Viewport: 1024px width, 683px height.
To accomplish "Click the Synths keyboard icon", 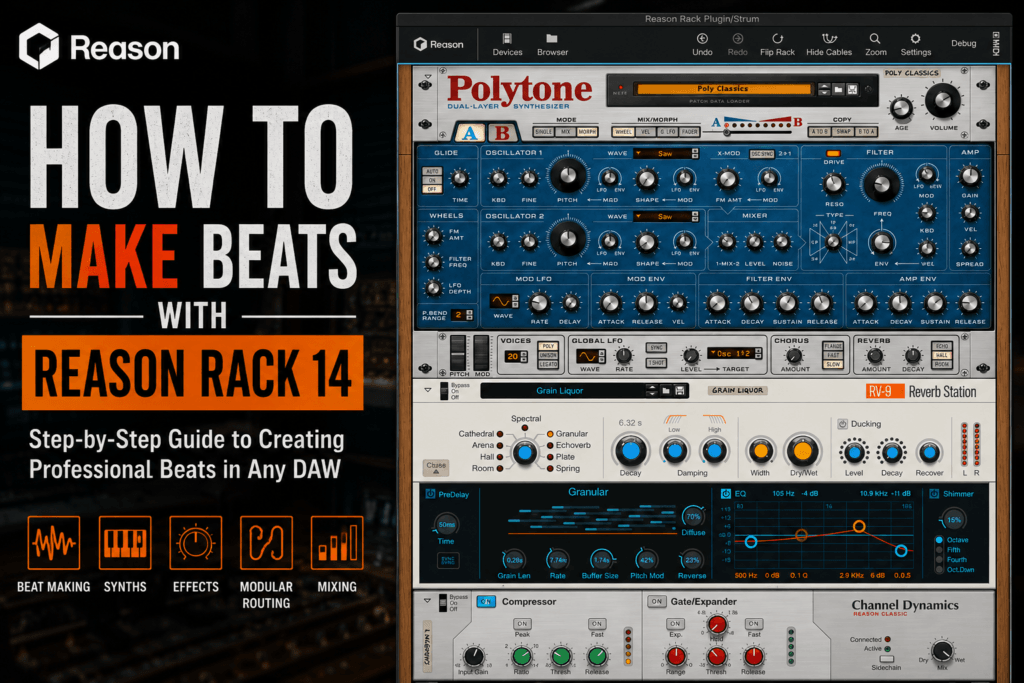I will click(125, 543).
